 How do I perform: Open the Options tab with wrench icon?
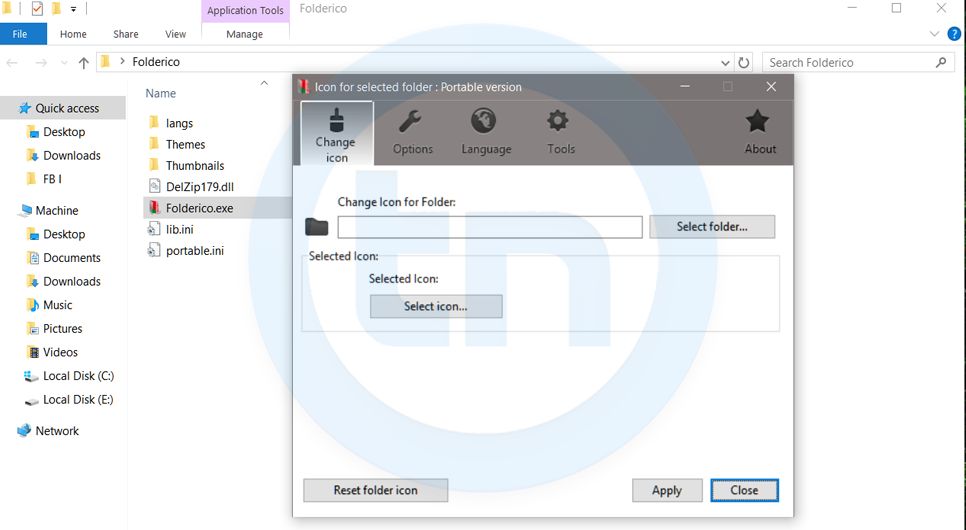[412, 133]
